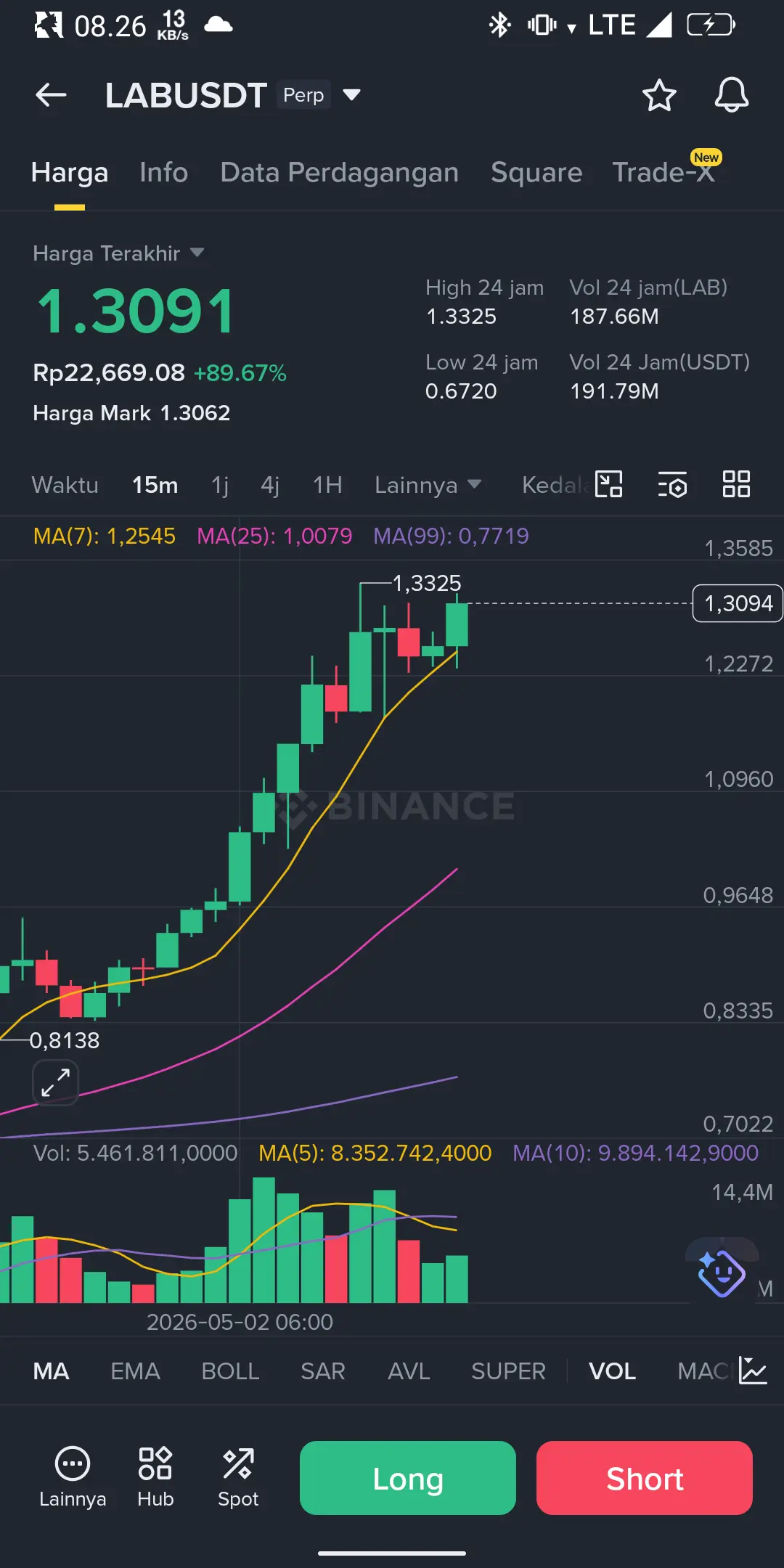Add LABUSDT to favorites with star icon
Image resolution: width=784 pixels, height=1568 pixels.
pyautogui.click(x=659, y=95)
